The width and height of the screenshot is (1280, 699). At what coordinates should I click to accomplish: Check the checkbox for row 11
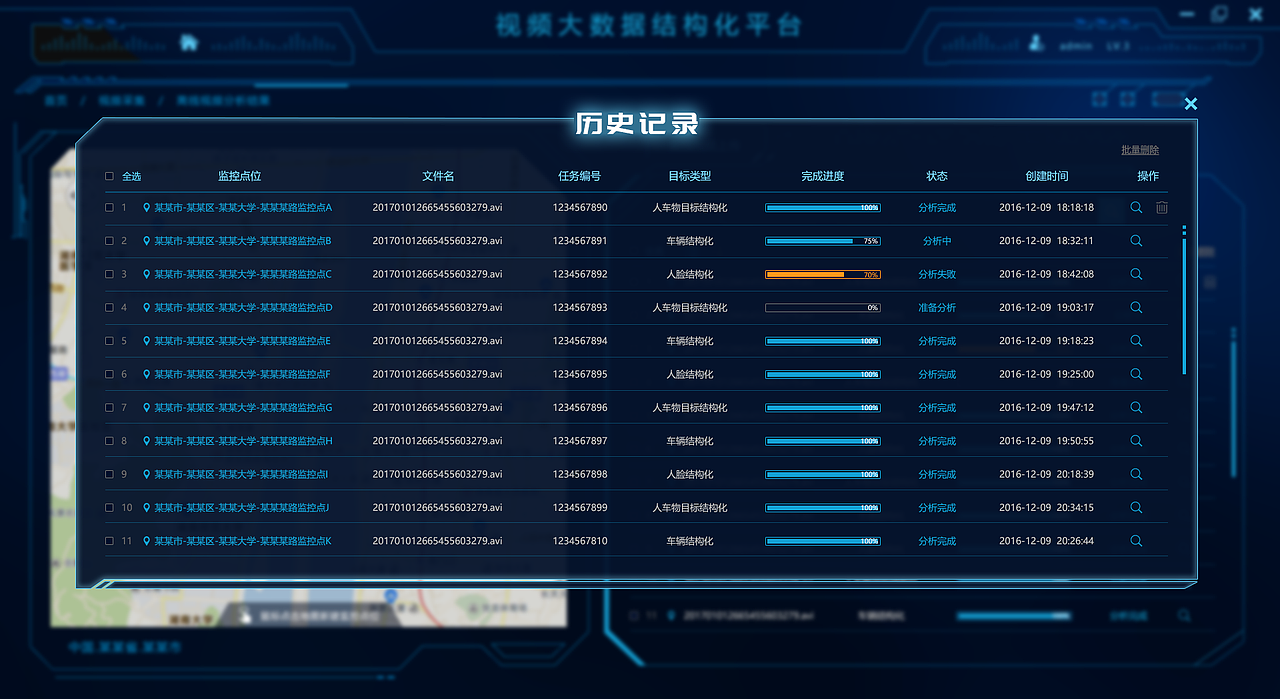point(109,541)
